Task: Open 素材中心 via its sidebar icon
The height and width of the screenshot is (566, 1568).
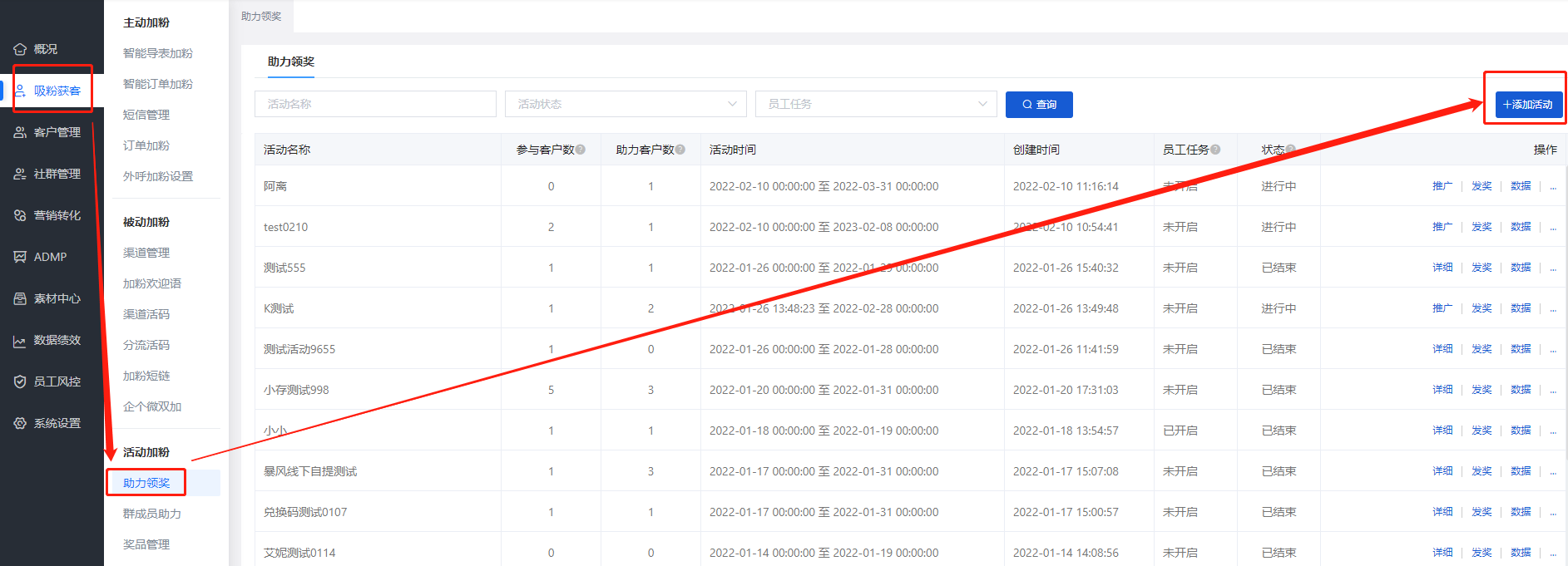Action: [20, 298]
